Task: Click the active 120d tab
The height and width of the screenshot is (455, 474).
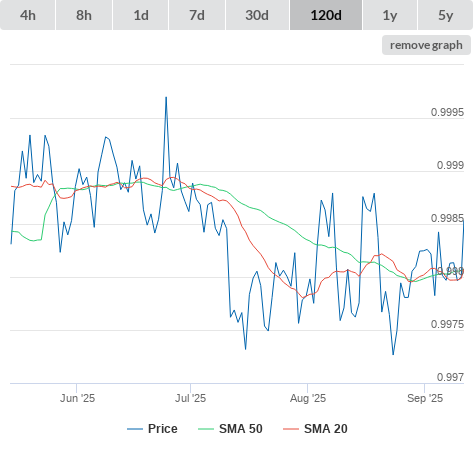Action: (326, 15)
